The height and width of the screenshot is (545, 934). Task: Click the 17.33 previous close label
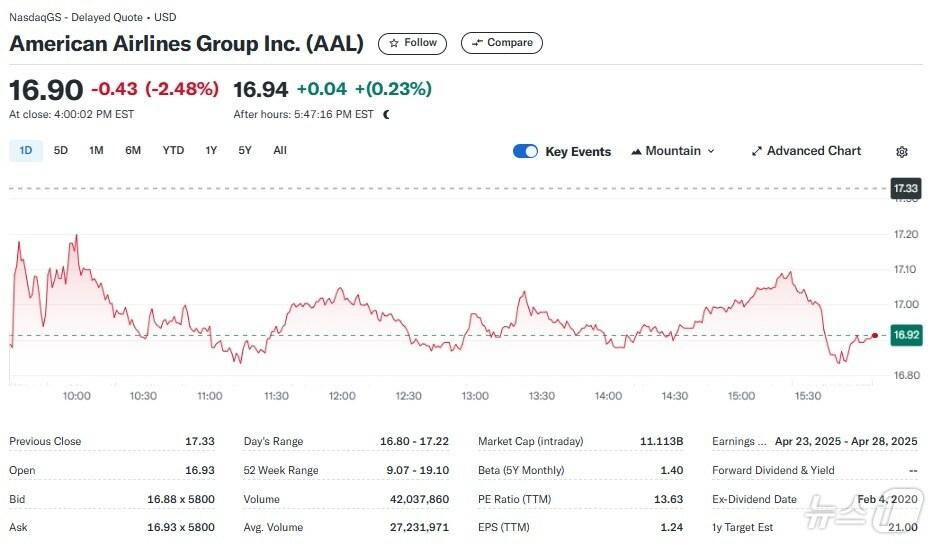coord(906,188)
